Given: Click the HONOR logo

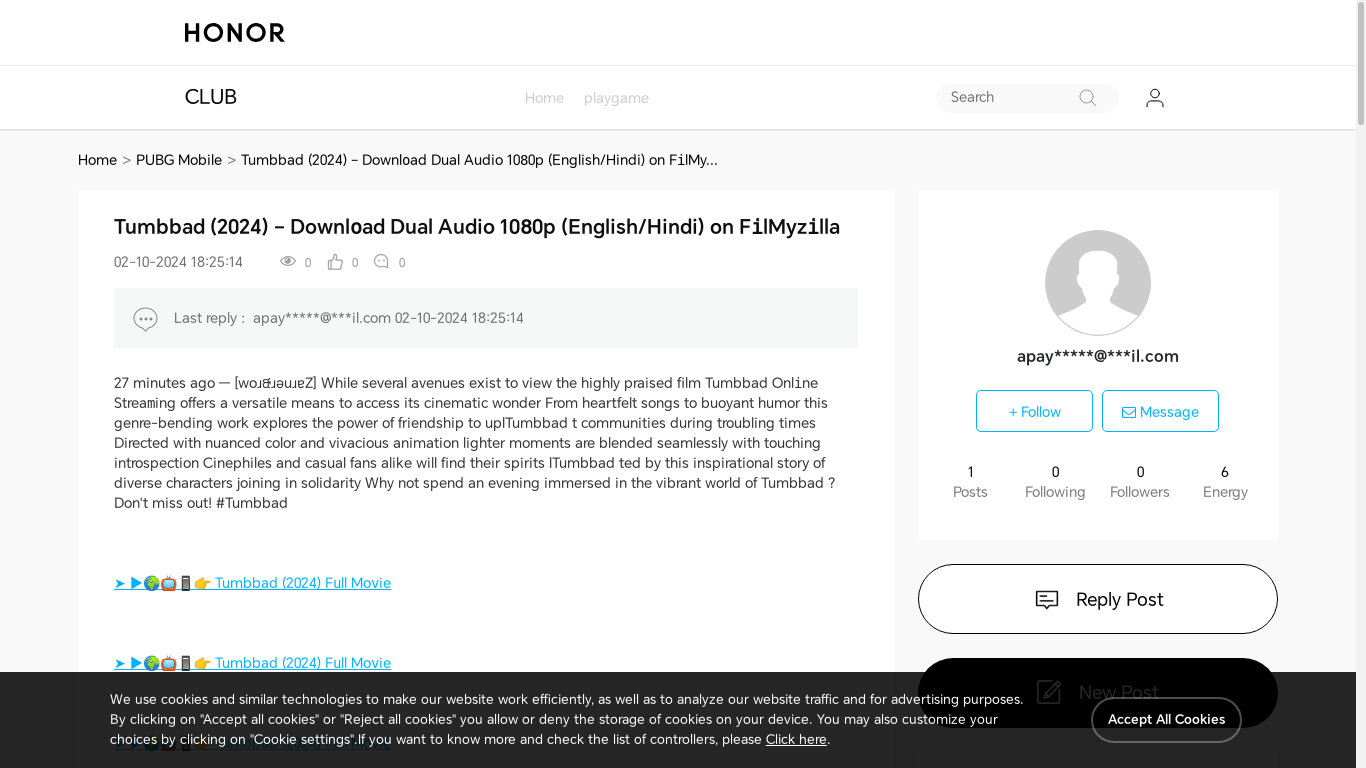Looking at the screenshot, I should pyautogui.click(x=235, y=33).
